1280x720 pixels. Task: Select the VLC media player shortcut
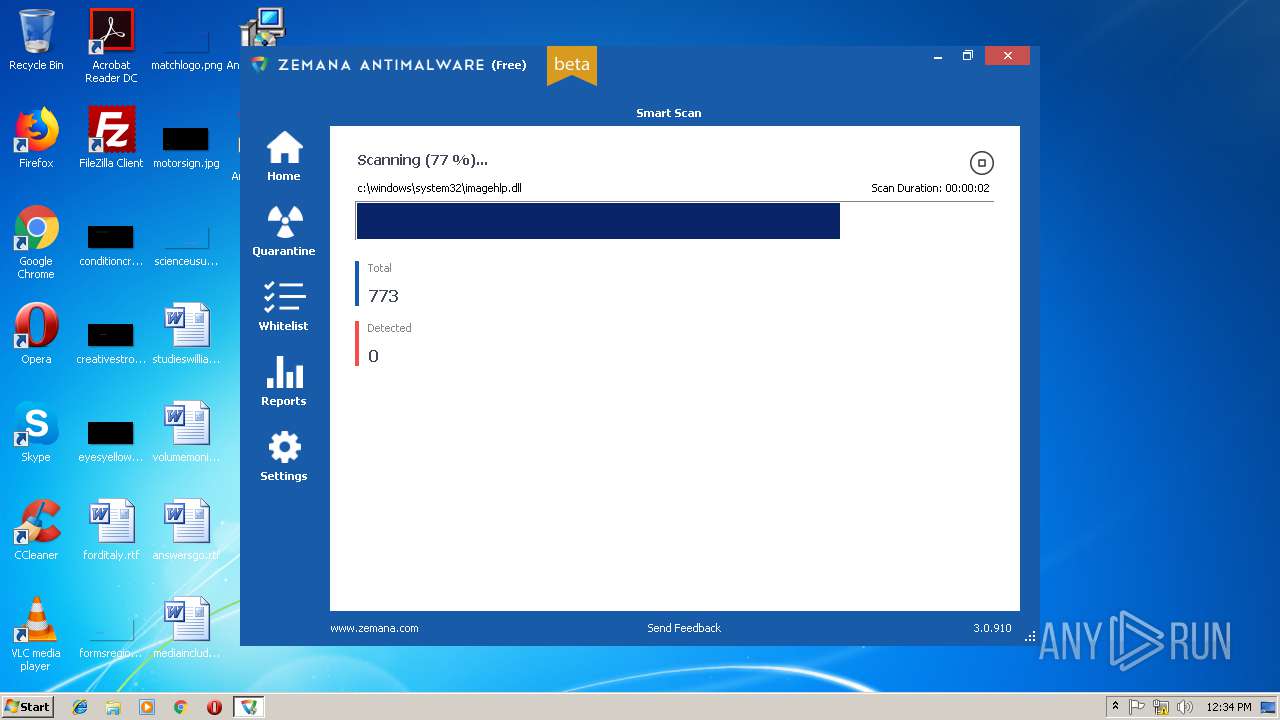pyautogui.click(x=36, y=634)
